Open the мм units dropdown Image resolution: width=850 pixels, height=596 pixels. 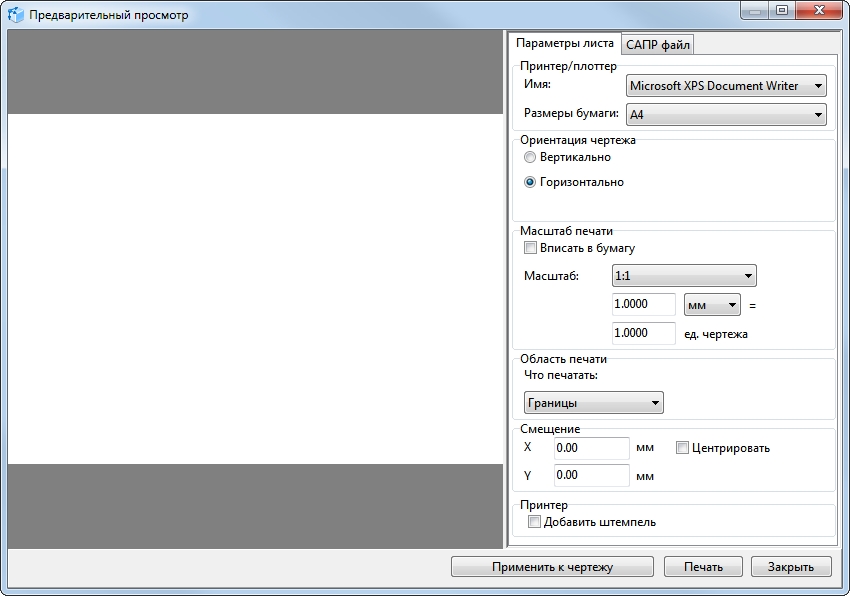point(711,305)
